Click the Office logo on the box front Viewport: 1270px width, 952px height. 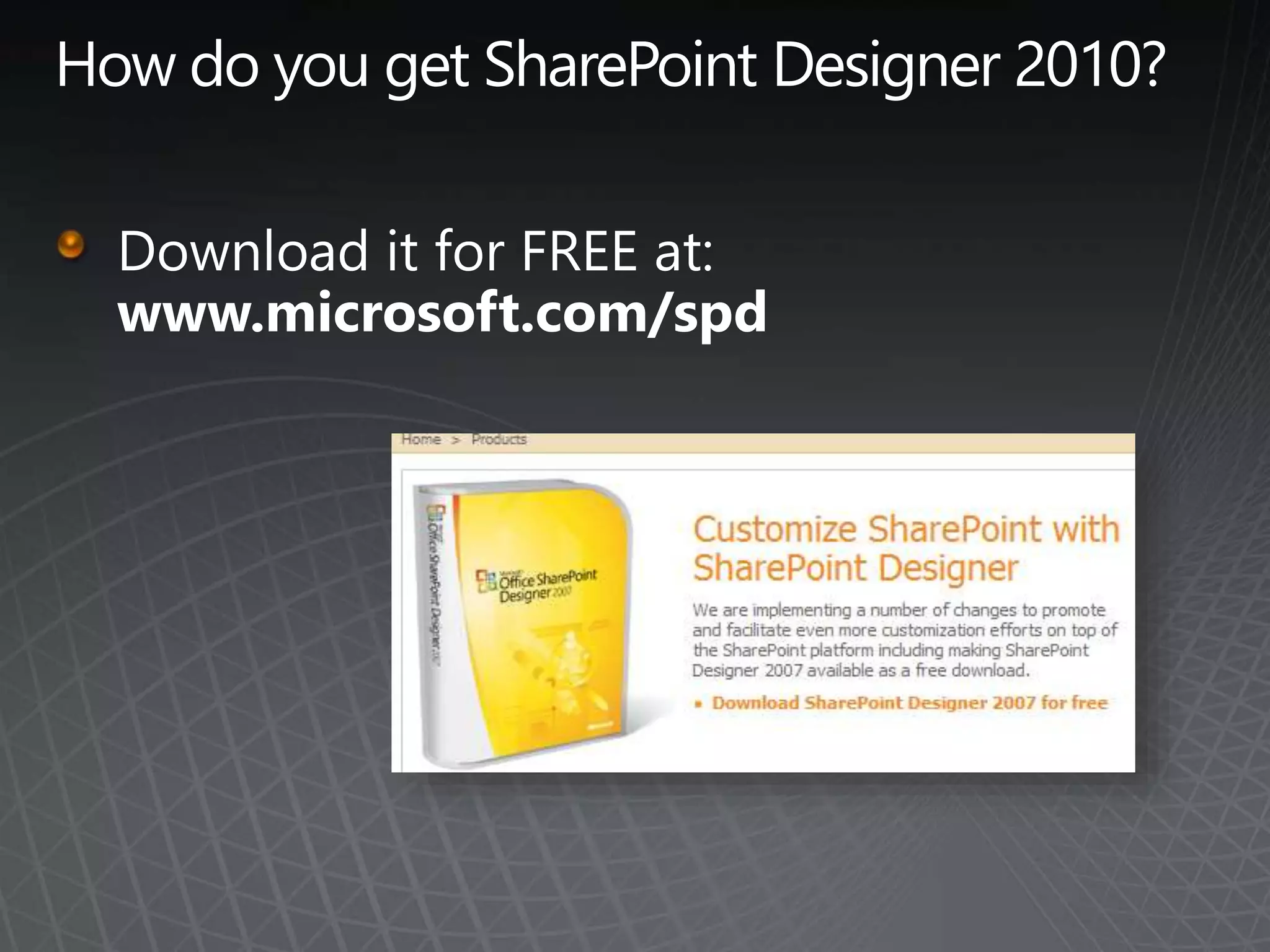point(486,581)
